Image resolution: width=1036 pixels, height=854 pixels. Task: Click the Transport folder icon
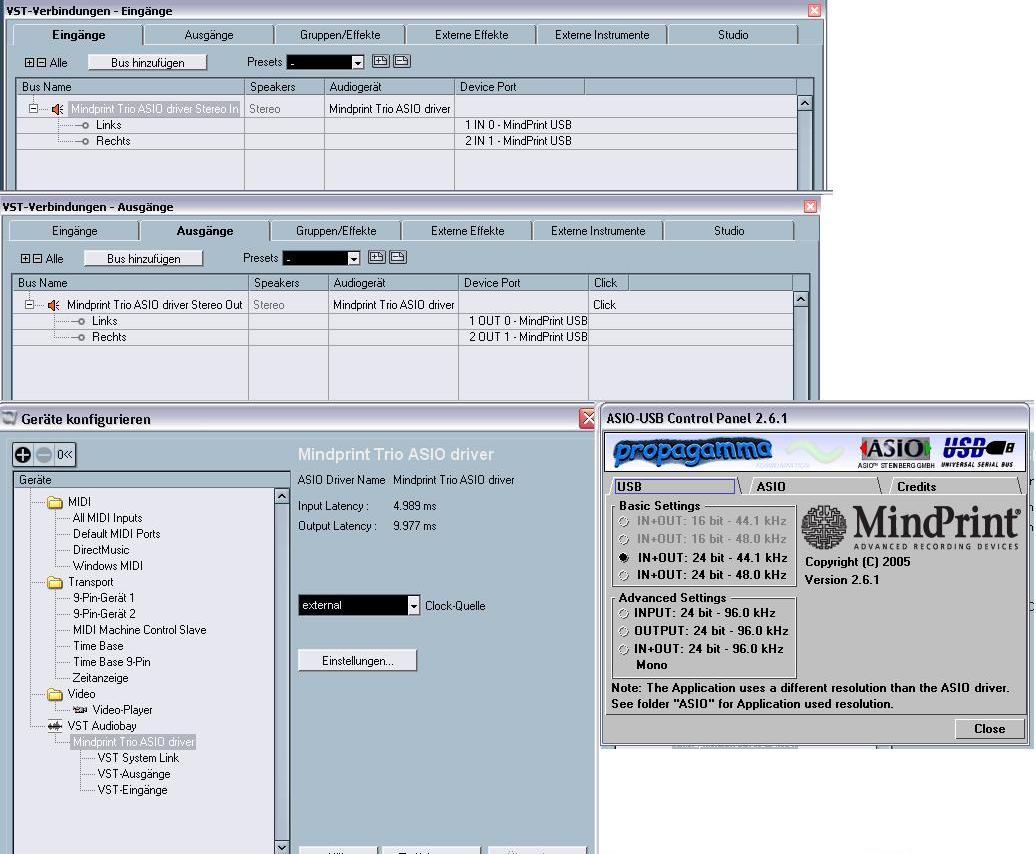tap(55, 583)
